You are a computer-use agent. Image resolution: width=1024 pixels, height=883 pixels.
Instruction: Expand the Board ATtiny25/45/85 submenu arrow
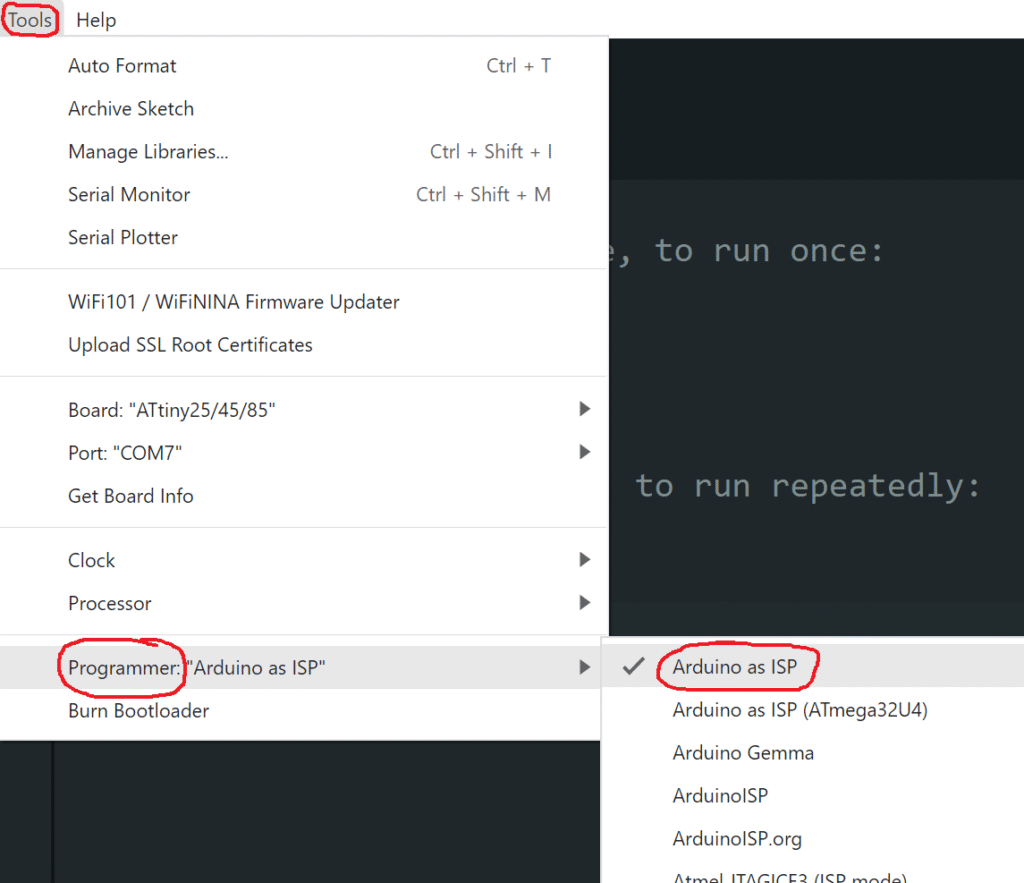[x=585, y=410]
